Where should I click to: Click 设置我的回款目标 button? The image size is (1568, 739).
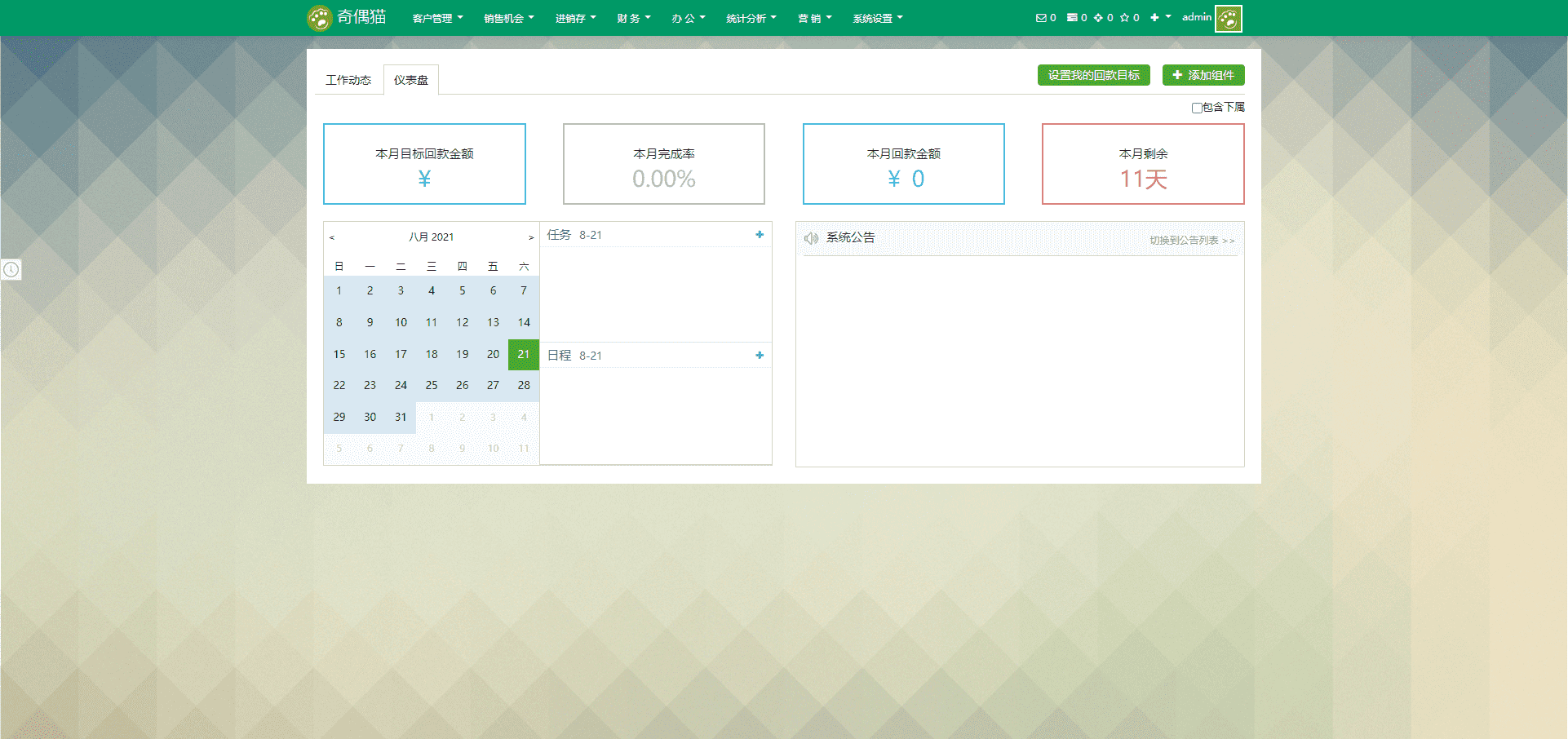[1094, 75]
